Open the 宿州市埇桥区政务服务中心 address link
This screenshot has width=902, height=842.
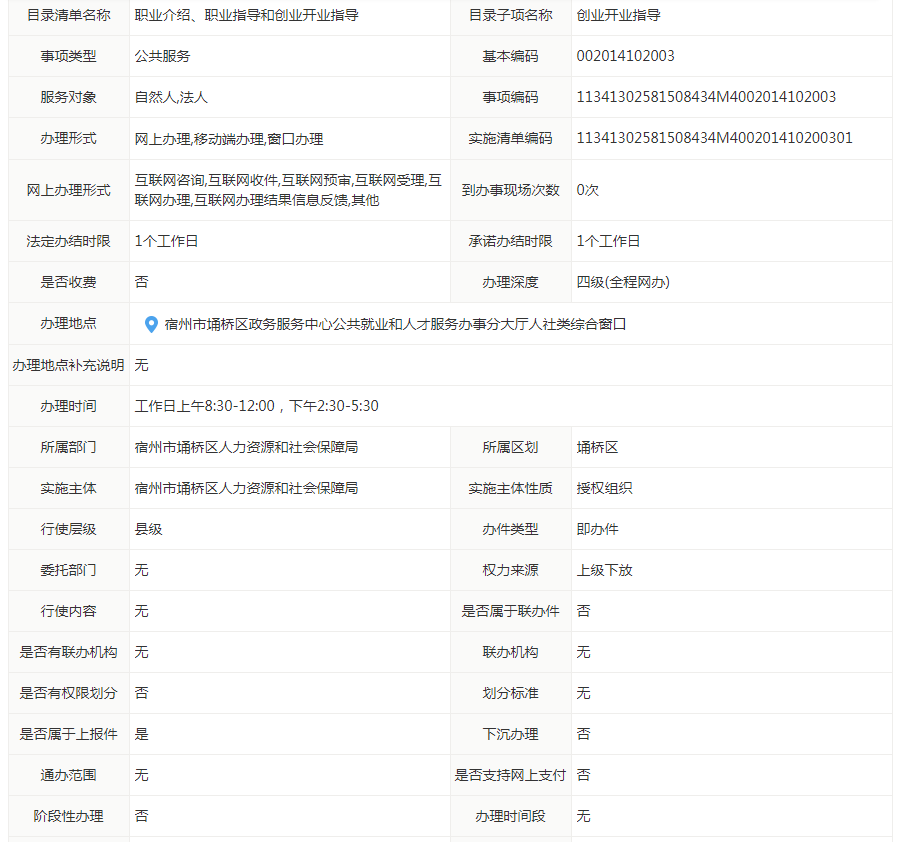tap(395, 324)
